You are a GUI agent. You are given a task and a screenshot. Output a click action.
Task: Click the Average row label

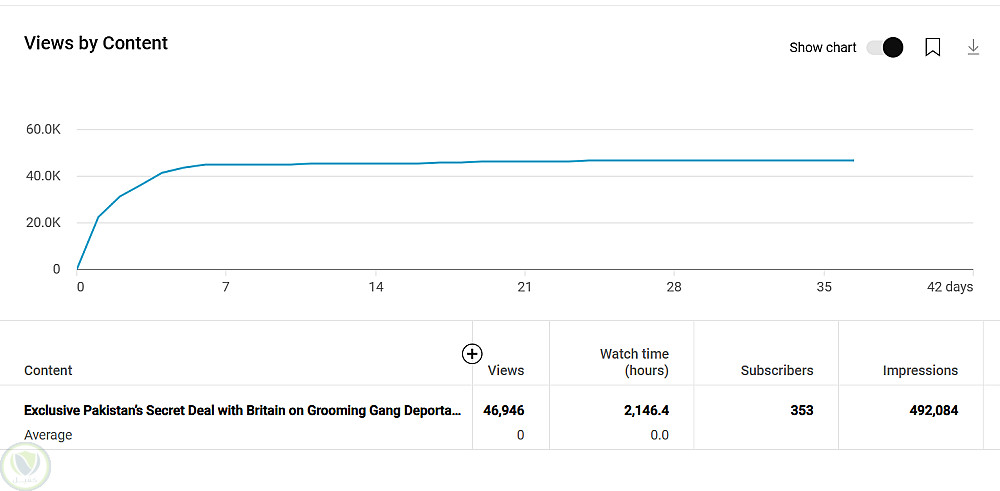[x=48, y=435]
